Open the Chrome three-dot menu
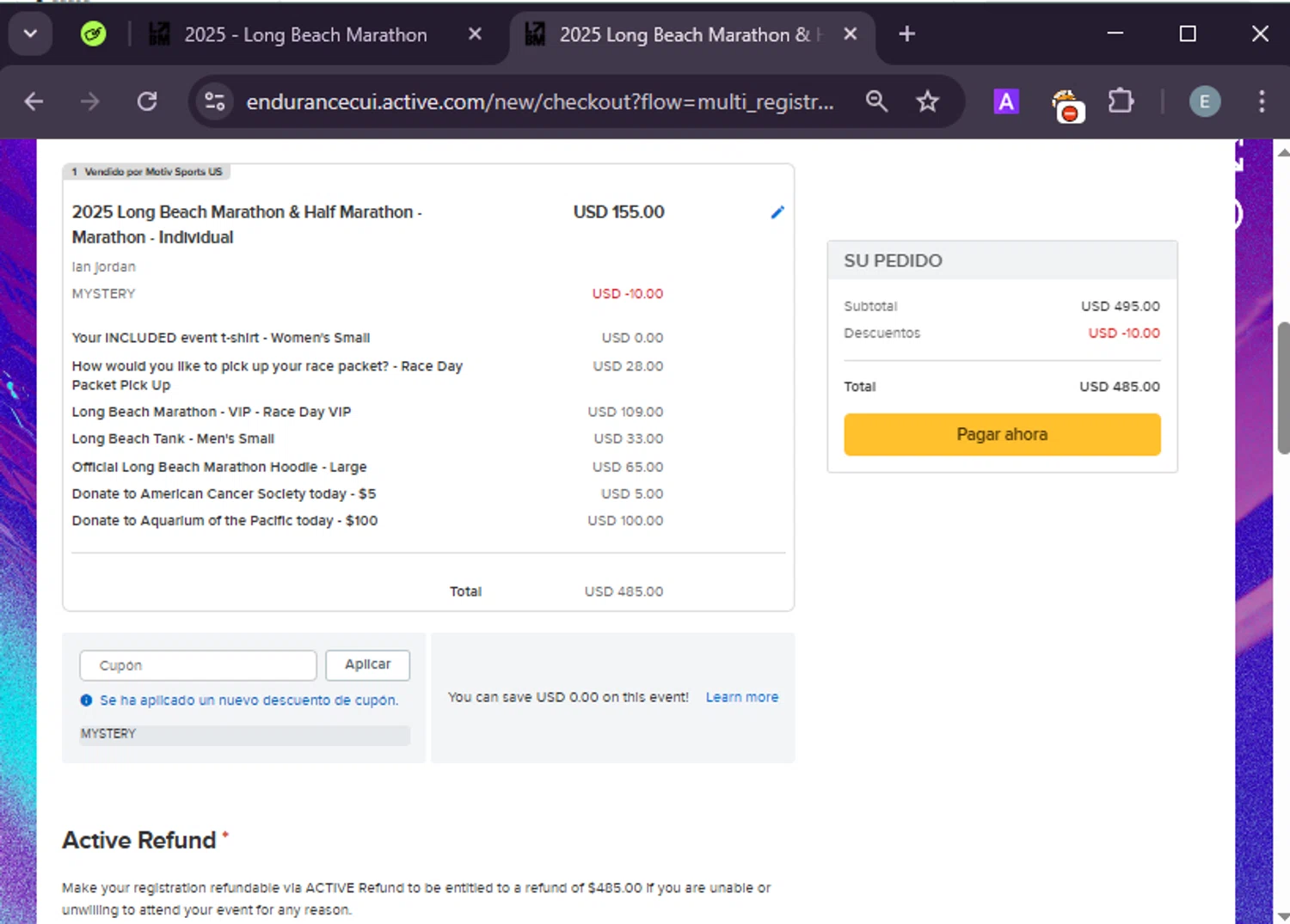The height and width of the screenshot is (924, 1290). pyautogui.click(x=1262, y=101)
